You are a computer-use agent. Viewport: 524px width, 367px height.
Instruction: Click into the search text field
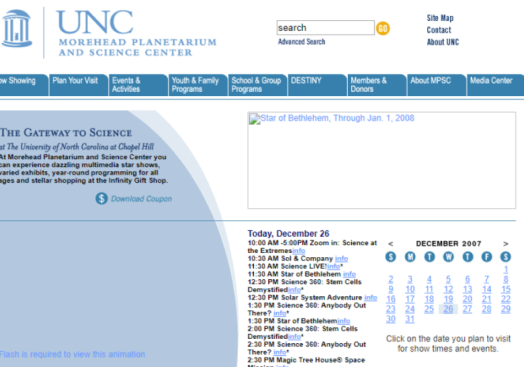click(325, 28)
